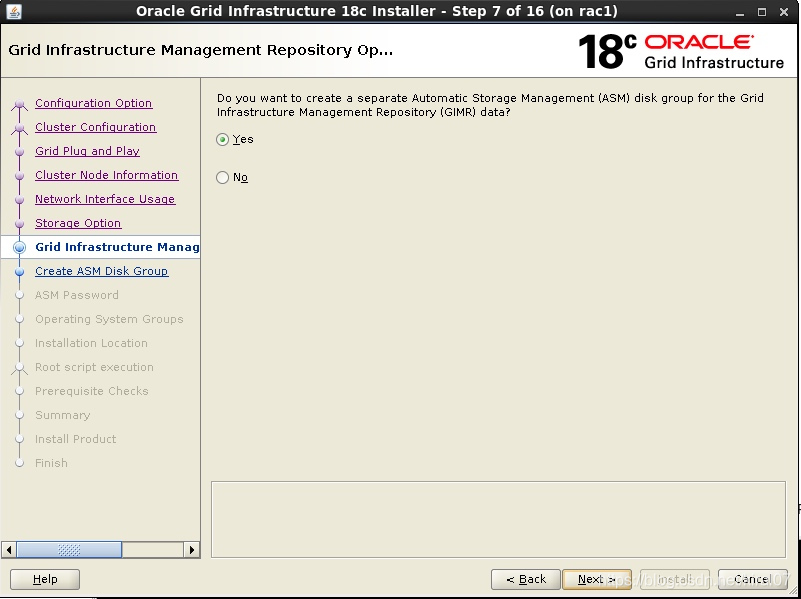Click the message text area at bottom
The height and width of the screenshot is (599, 801).
click(x=498, y=519)
